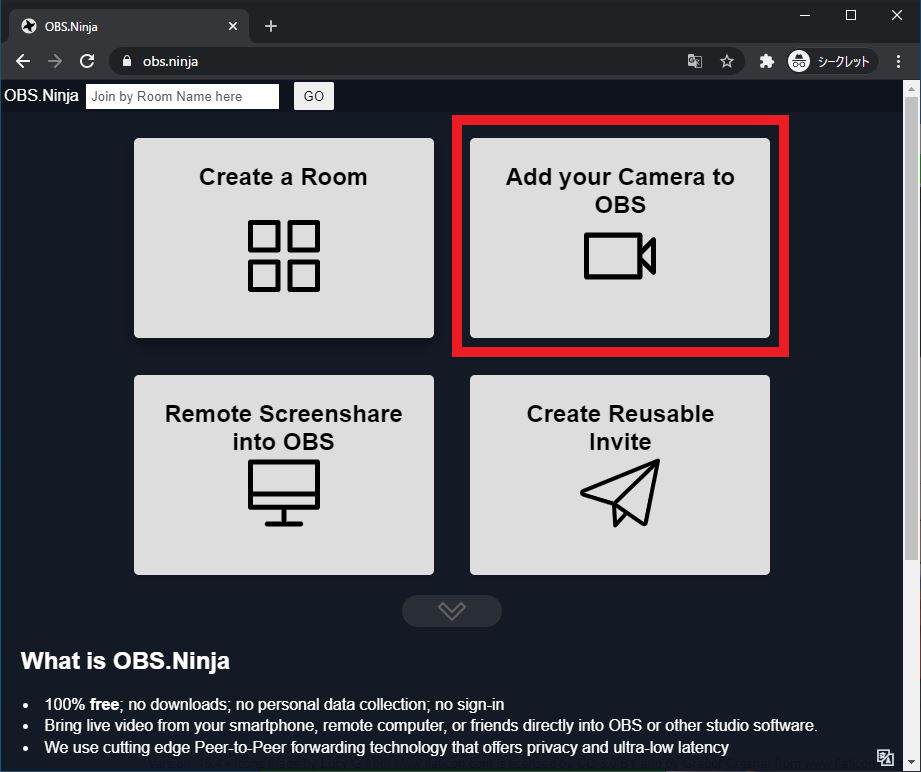Click the obs.ninja address bar URL
Screen dimensions: 921x772
[170, 61]
